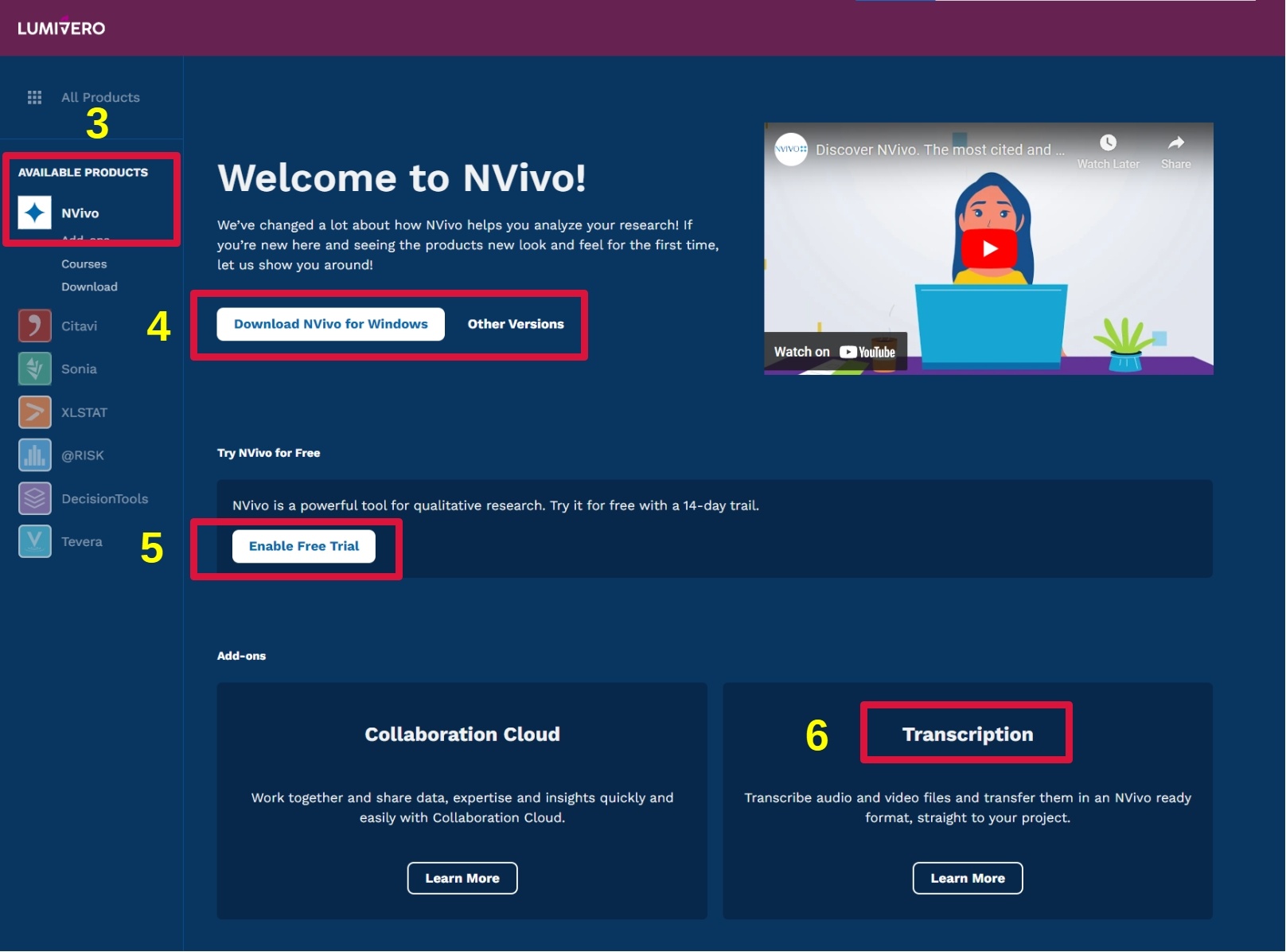Click the AVAILABLE PRODUCTS header
This screenshot has width=1286, height=952.
pos(83,172)
